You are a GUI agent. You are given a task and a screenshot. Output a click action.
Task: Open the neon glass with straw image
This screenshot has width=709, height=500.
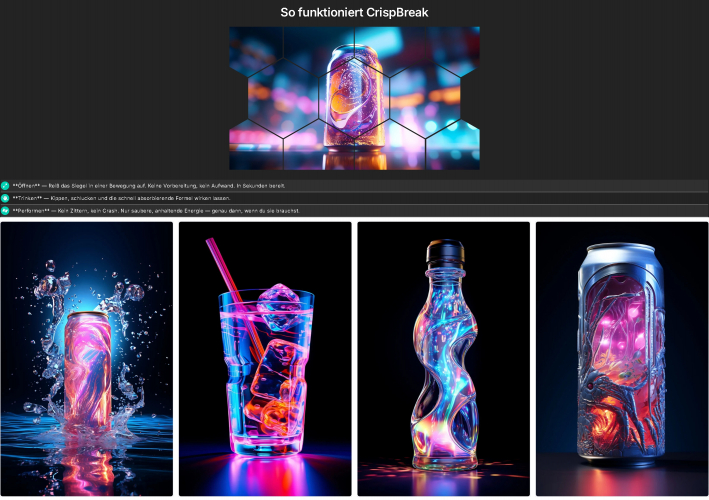tap(265, 359)
